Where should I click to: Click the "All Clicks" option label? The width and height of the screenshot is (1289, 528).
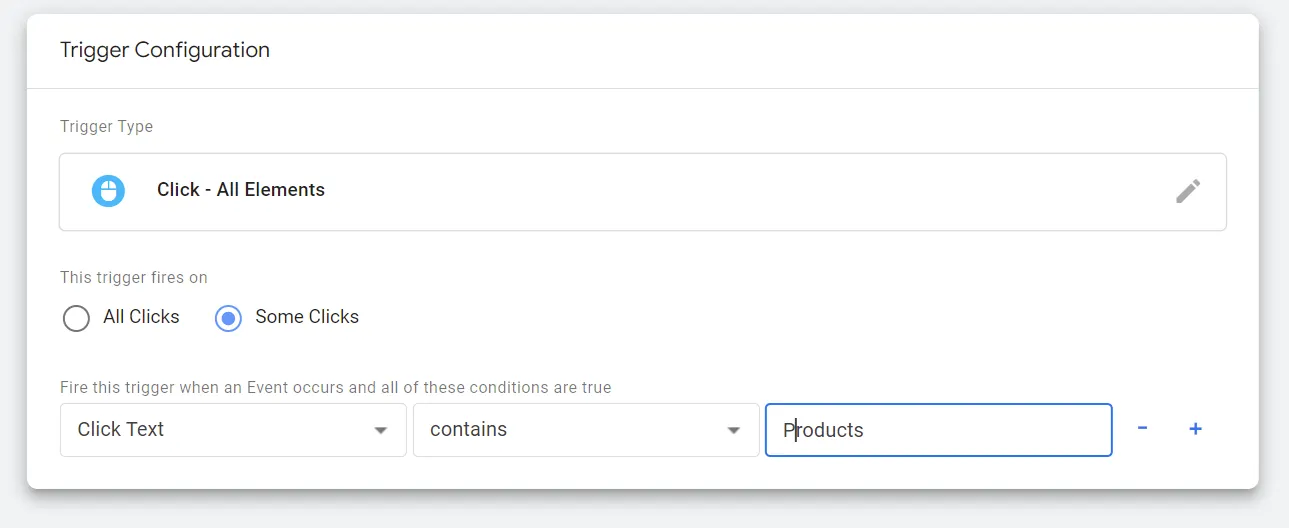click(x=141, y=317)
